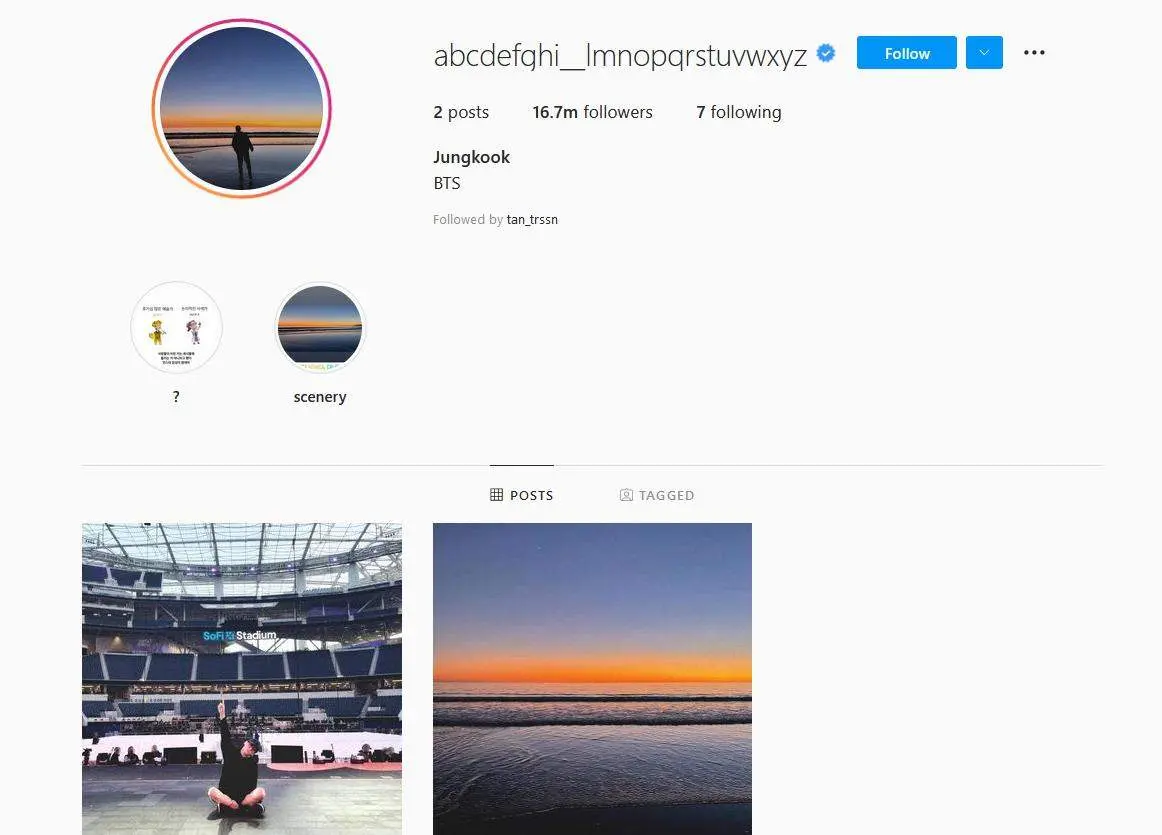Click the tan_trssn follower link
Image resolution: width=1162 pixels, height=835 pixels.
532,219
